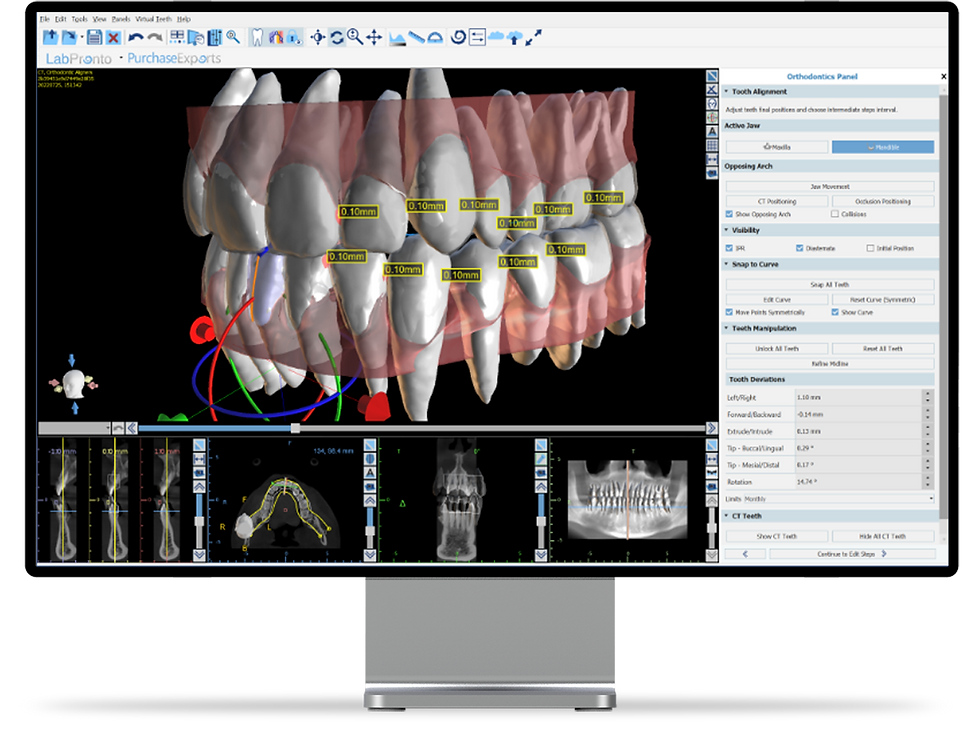Select the rotate view tool
980x733 pixels.
pos(336,37)
